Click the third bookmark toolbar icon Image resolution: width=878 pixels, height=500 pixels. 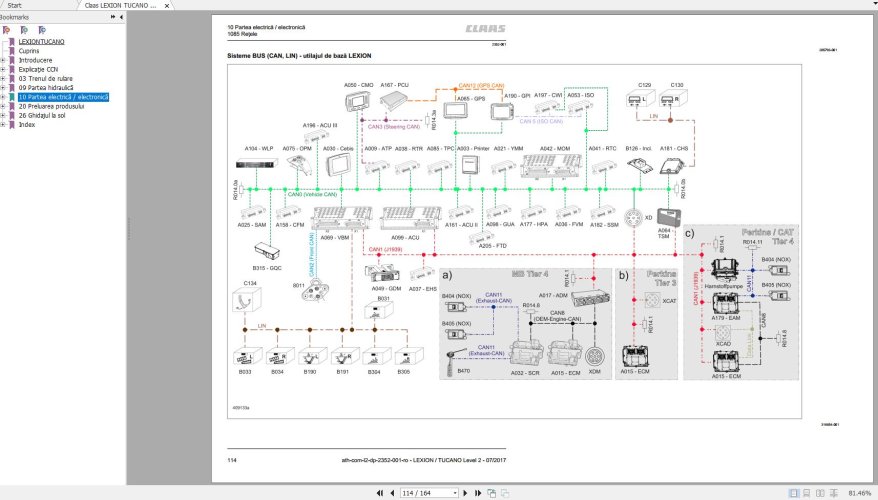(x=42, y=30)
